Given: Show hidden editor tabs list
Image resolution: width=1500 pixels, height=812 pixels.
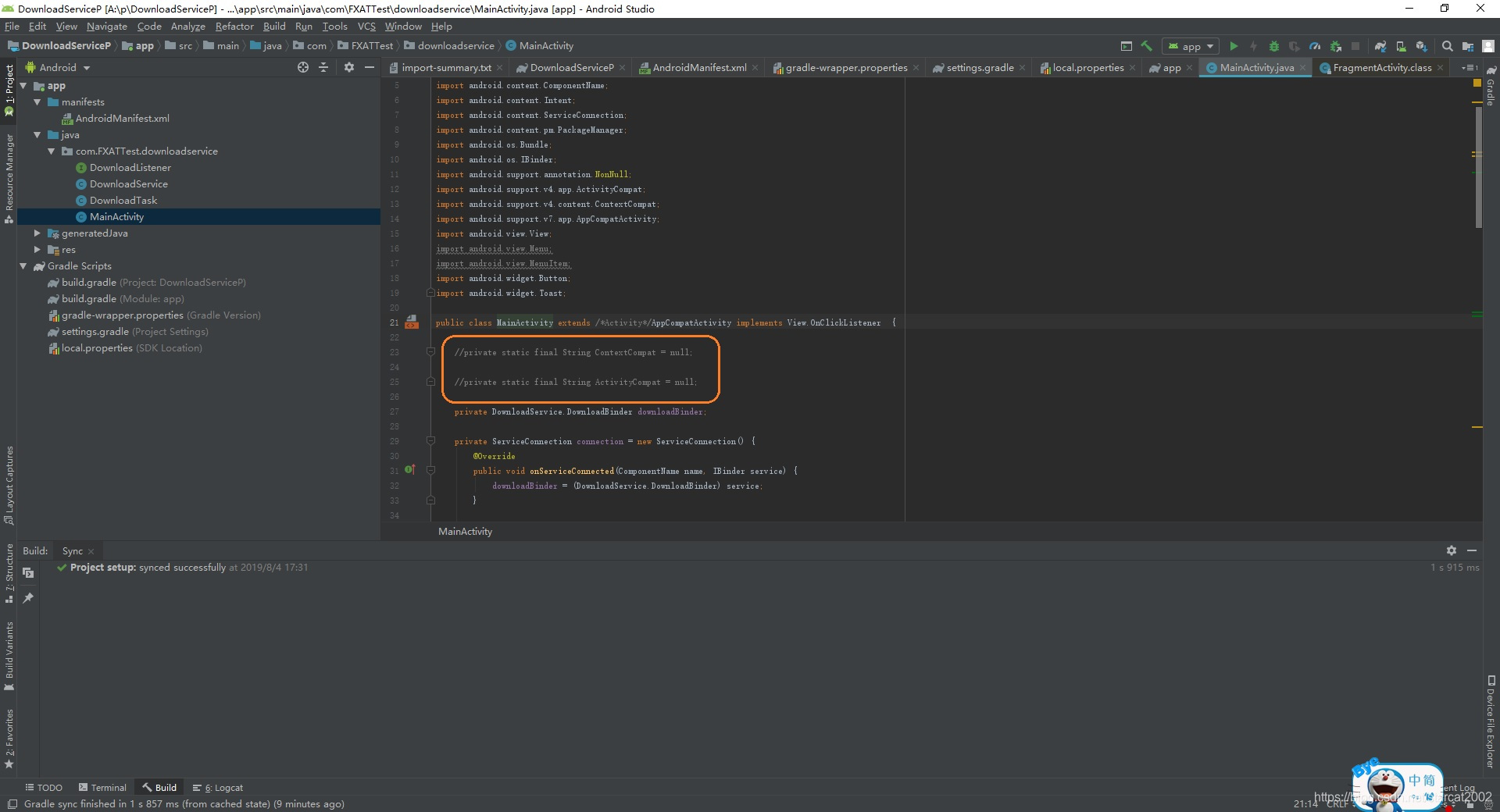Looking at the screenshot, I should (x=1470, y=68).
